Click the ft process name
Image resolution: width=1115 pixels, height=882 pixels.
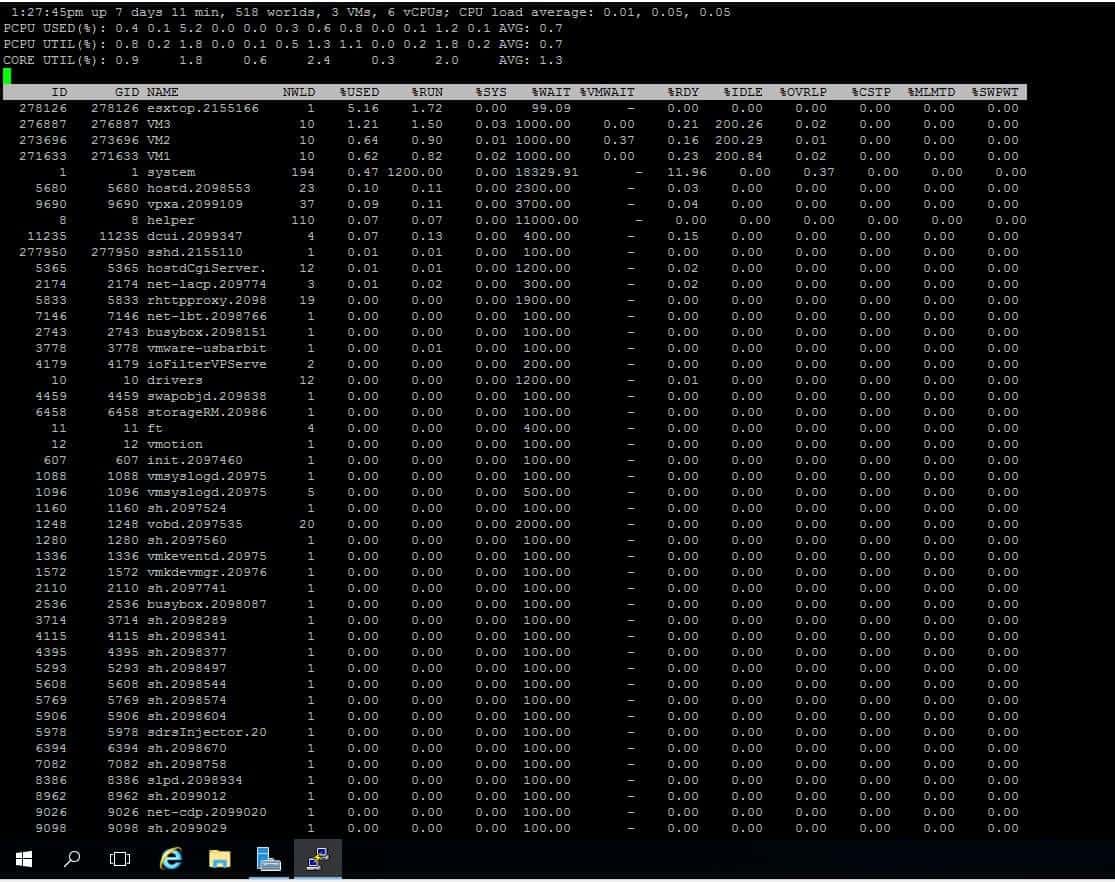(154, 428)
